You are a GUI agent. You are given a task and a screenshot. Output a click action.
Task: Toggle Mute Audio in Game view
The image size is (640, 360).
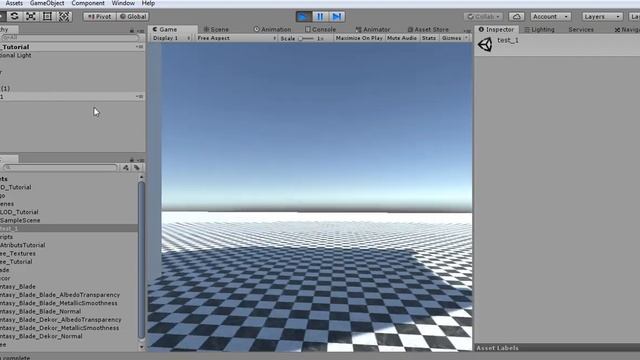pyautogui.click(x=402, y=38)
